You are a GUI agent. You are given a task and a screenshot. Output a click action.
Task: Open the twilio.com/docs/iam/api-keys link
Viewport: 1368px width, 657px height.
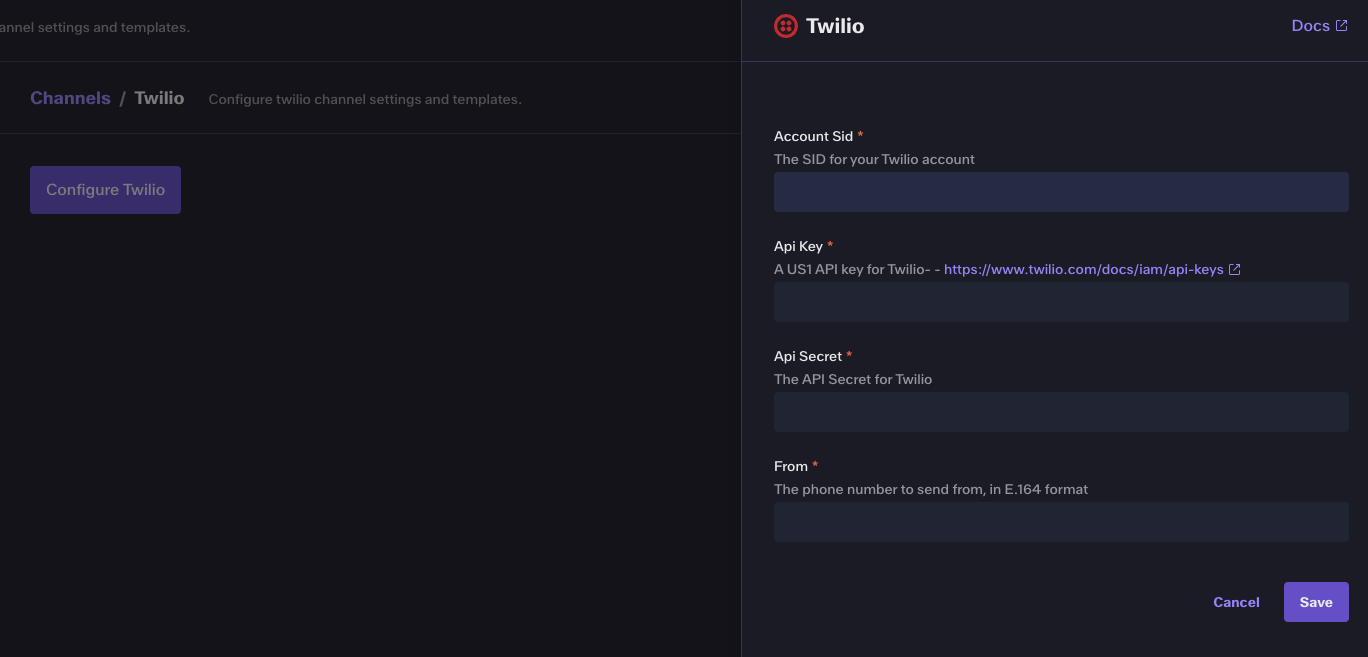pos(1083,269)
